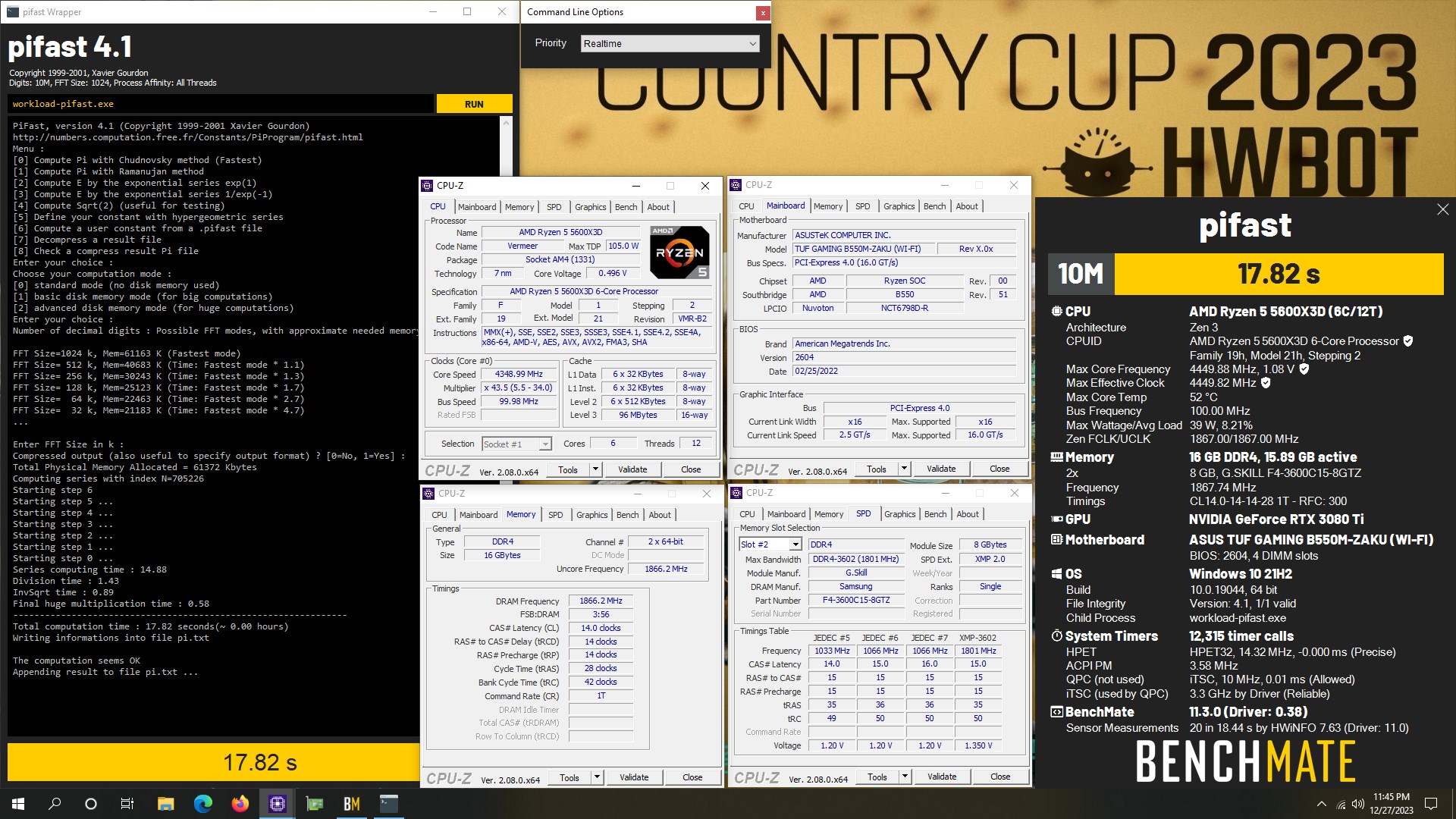Open the notification center icon
Screen dimensions: 1456x819
(1431, 804)
